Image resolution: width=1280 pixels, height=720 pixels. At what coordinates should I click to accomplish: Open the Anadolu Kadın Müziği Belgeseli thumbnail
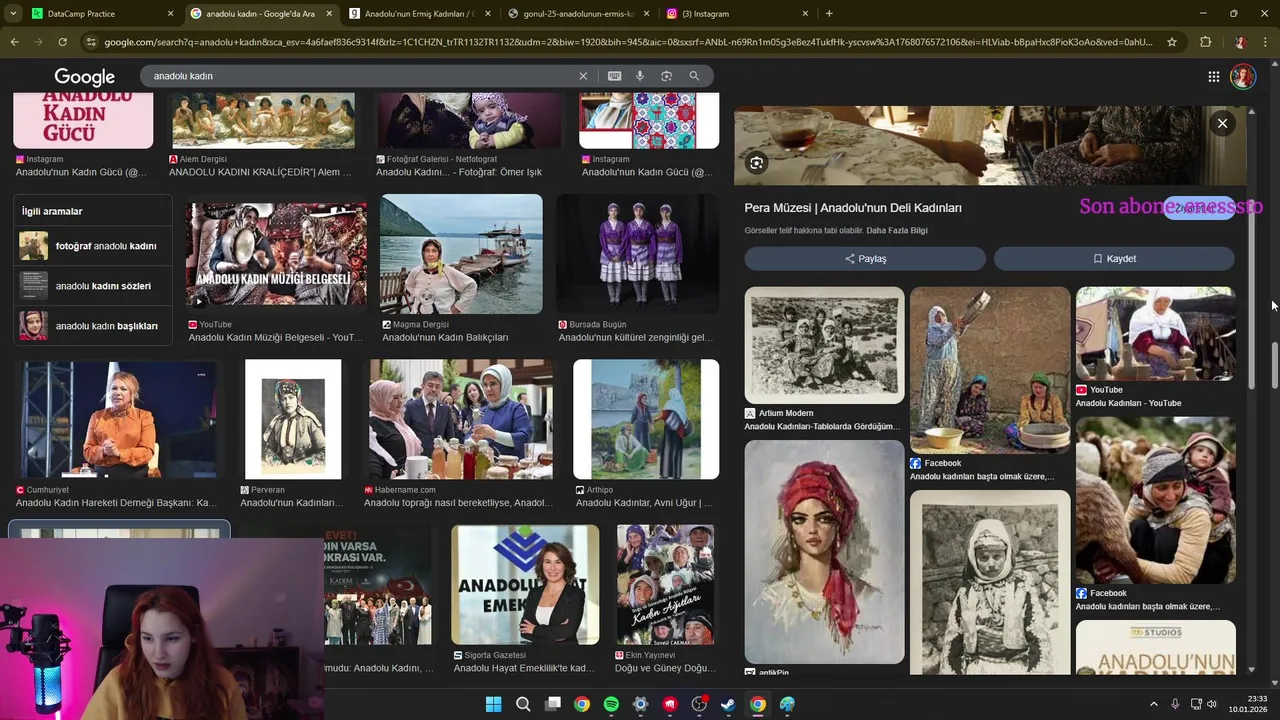(x=275, y=254)
